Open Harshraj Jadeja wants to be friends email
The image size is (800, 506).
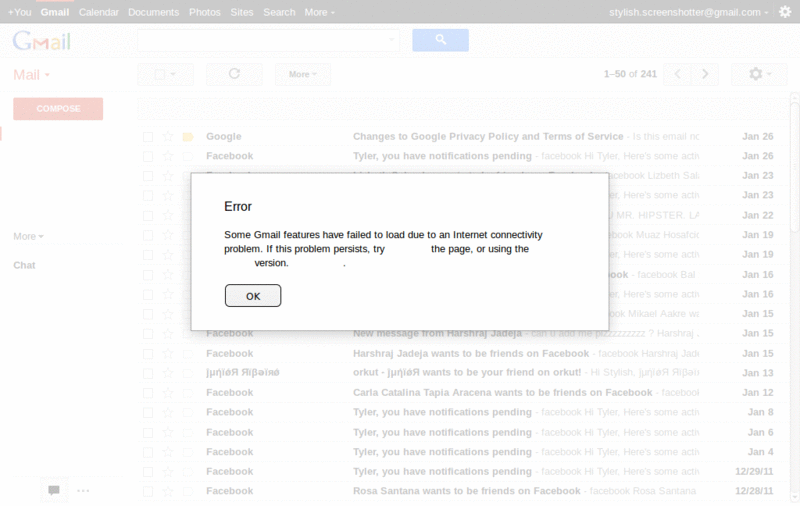click(x=470, y=353)
